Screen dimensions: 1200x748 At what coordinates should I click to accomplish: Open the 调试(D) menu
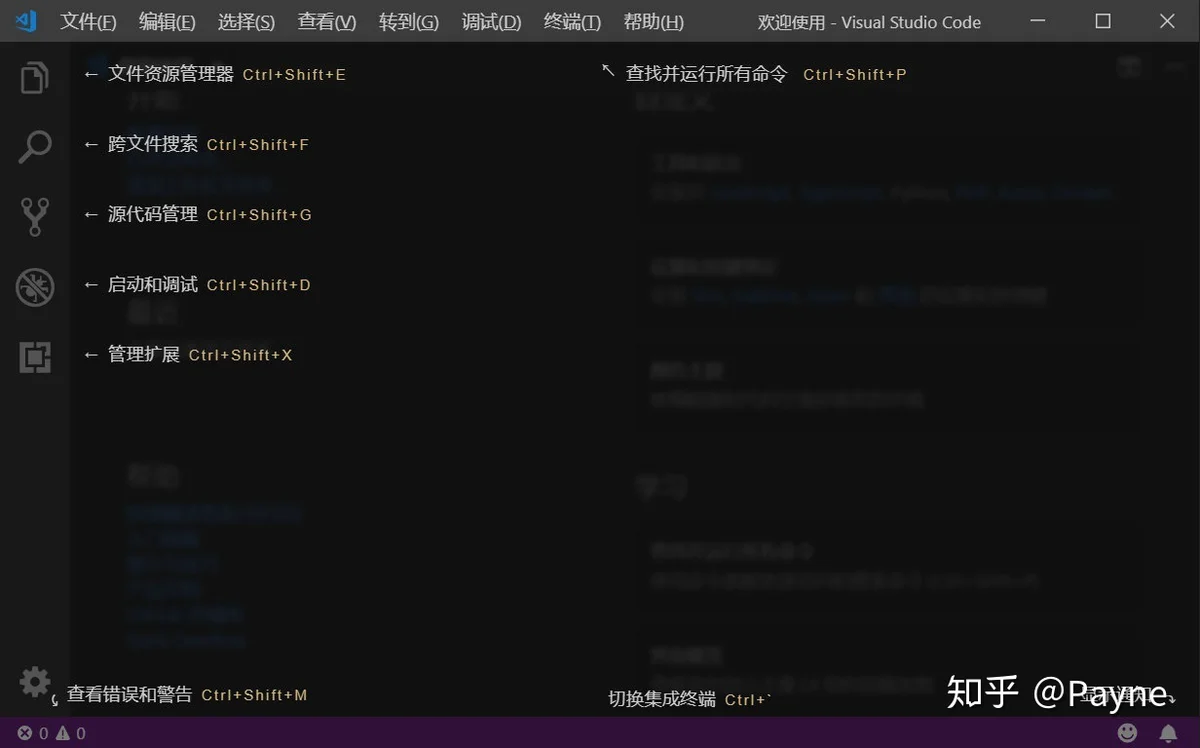coord(491,22)
